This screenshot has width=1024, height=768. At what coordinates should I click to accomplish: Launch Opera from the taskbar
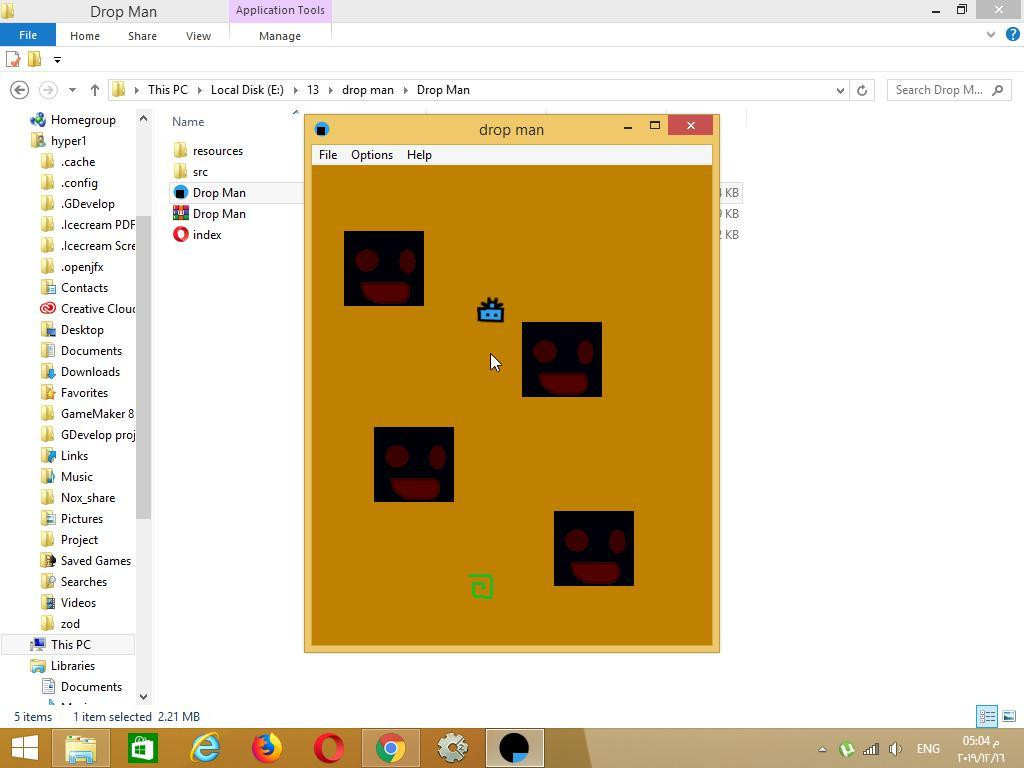[328, 748]
